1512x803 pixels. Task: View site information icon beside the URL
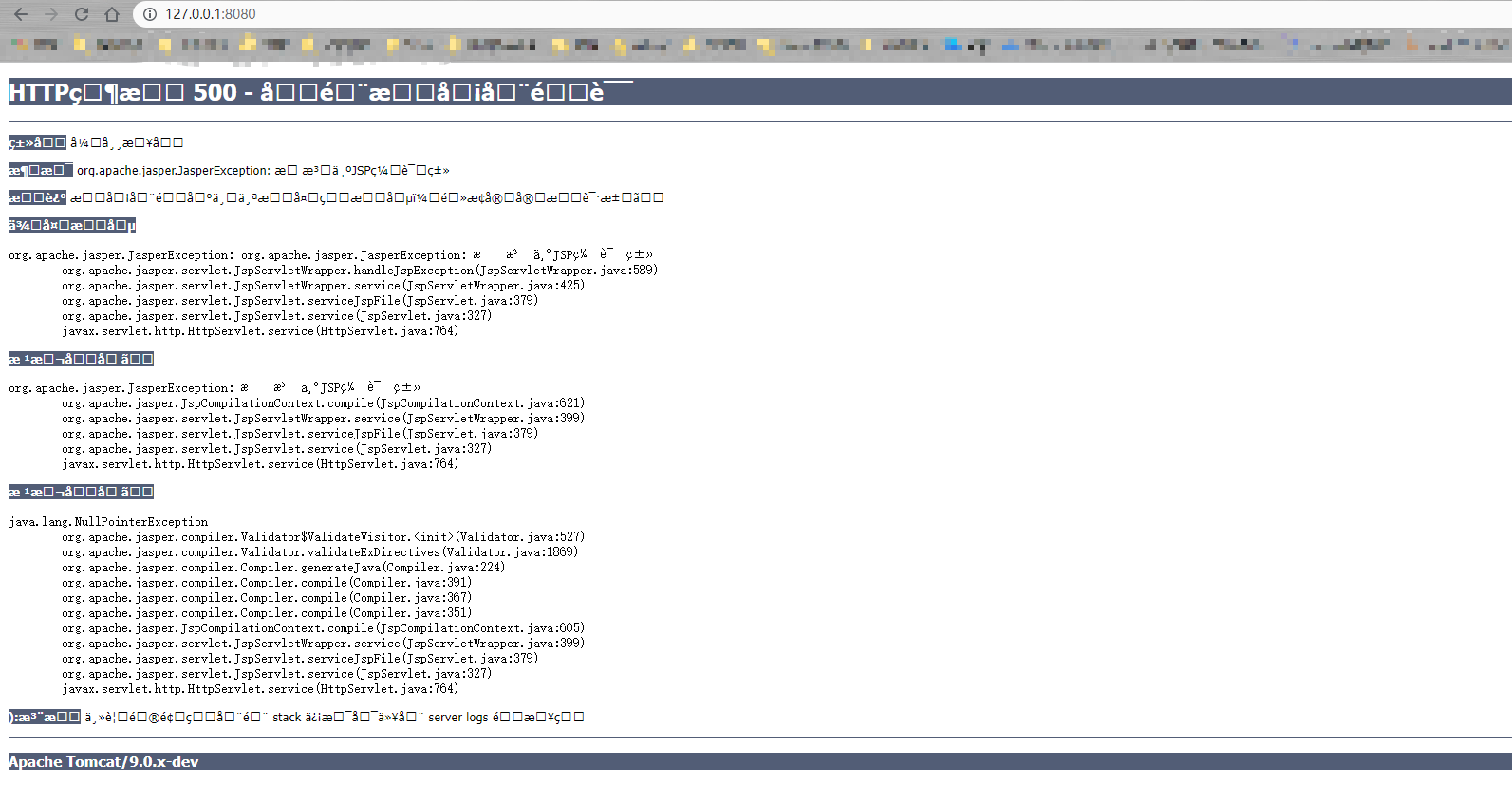(x=149, y=14)
